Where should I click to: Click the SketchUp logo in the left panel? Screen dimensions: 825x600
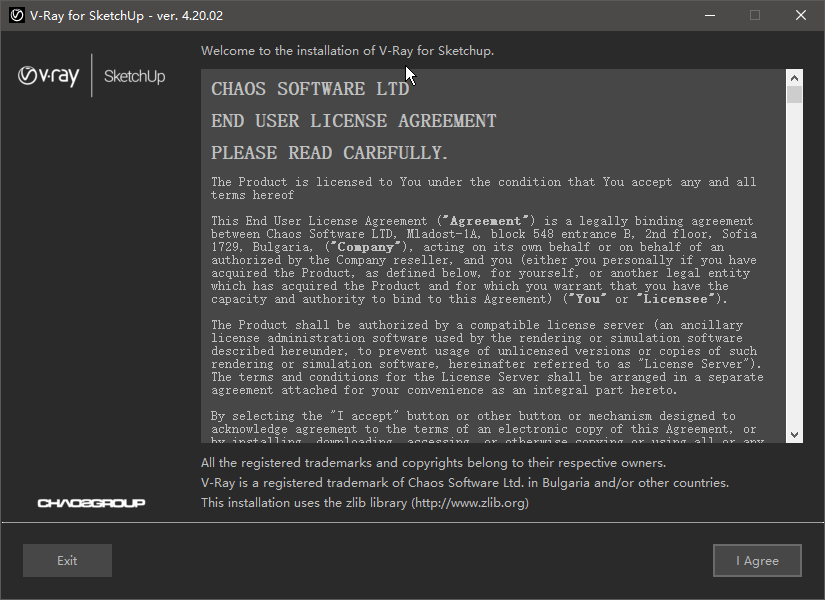pos(135,76)
